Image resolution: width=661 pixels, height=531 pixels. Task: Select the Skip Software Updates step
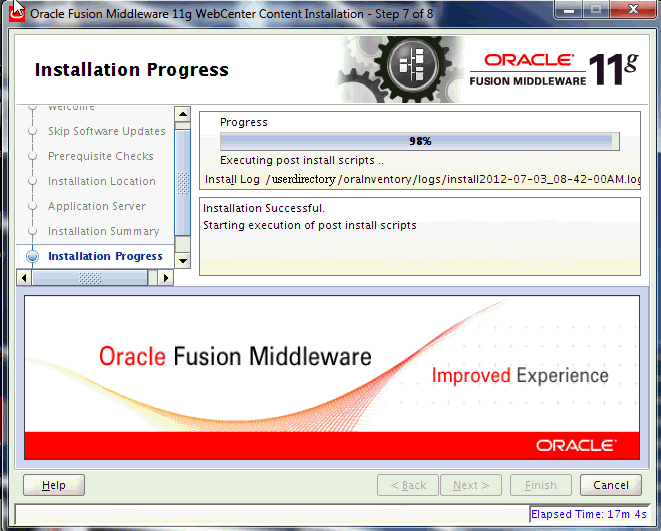pos(106,131)
